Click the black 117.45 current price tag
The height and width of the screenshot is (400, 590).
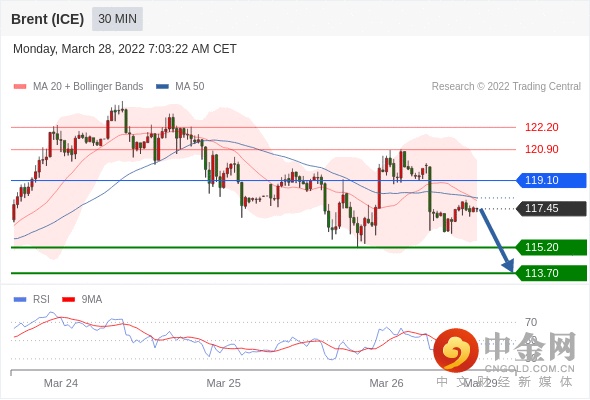point(551,208)
